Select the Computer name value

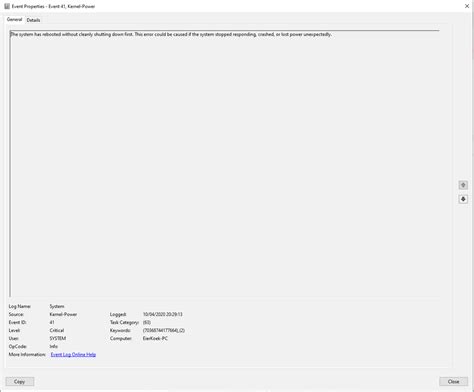coord(155,338)
